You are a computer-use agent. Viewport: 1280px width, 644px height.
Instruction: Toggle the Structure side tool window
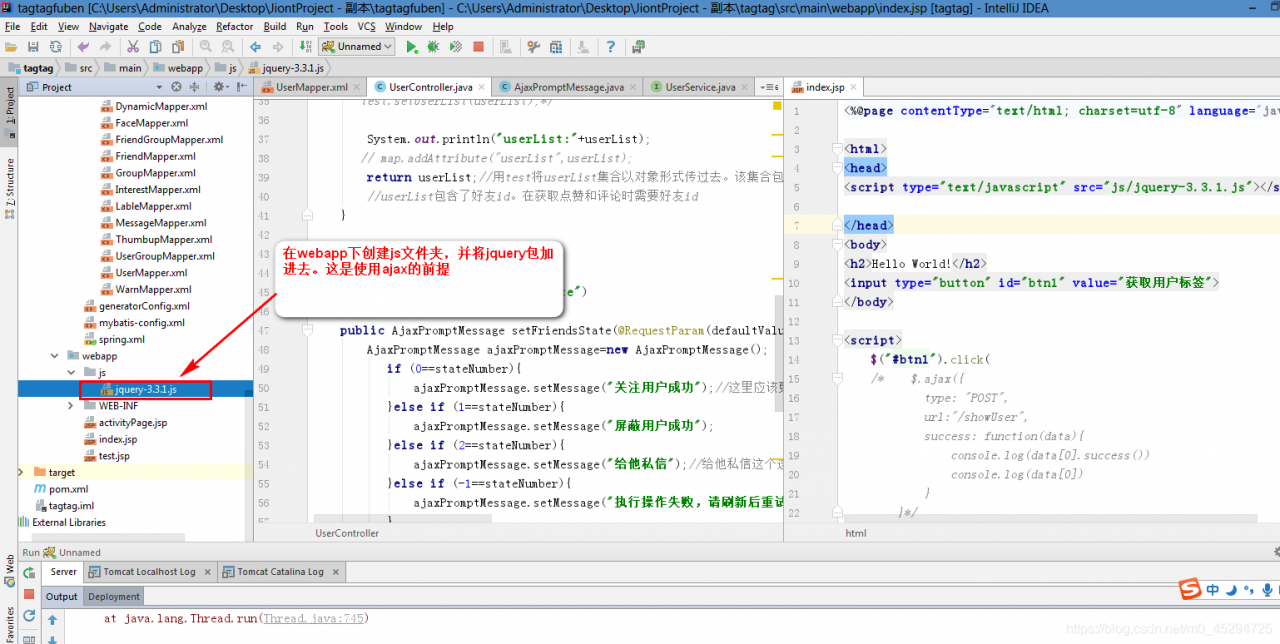click(x=9, y=186)
